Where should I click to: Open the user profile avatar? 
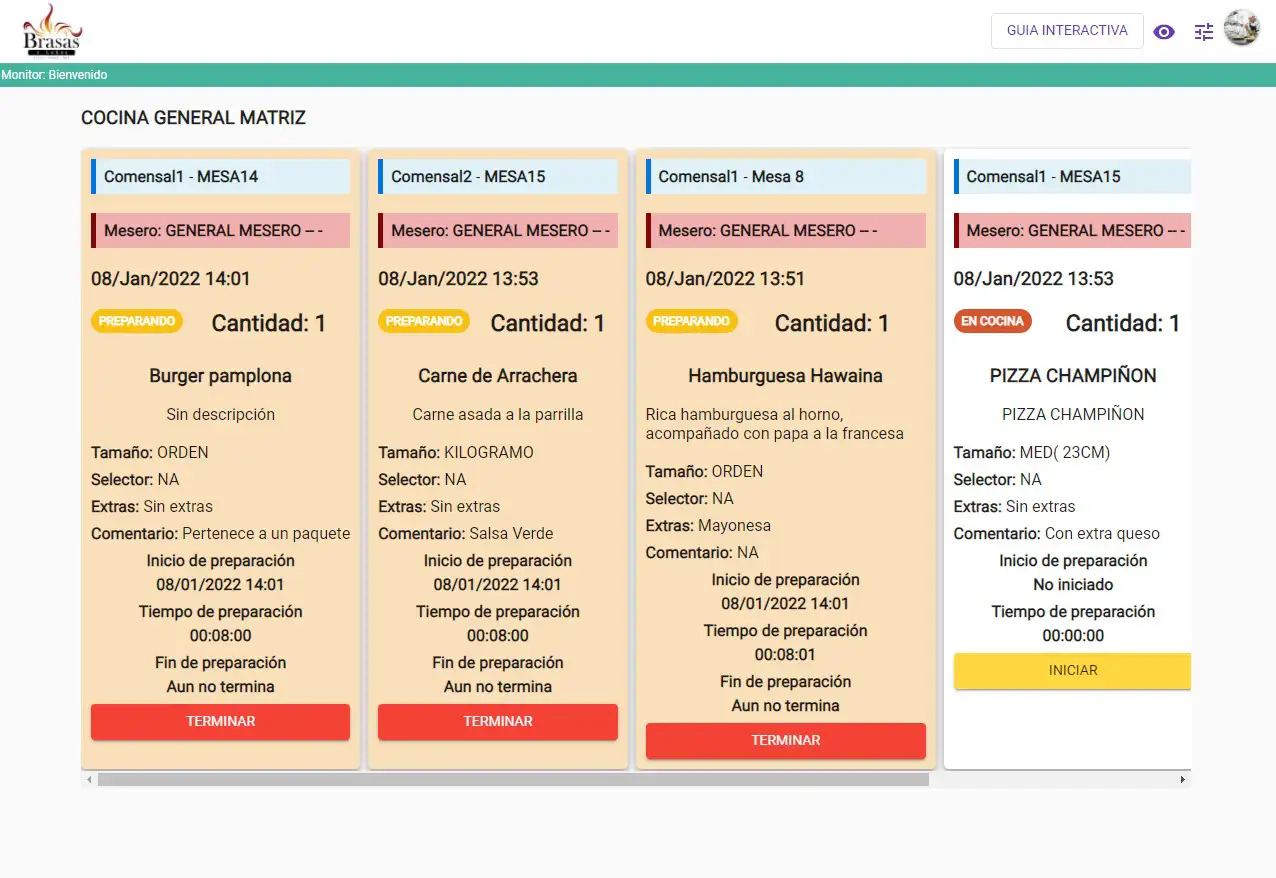click(x=1242, y=28)
